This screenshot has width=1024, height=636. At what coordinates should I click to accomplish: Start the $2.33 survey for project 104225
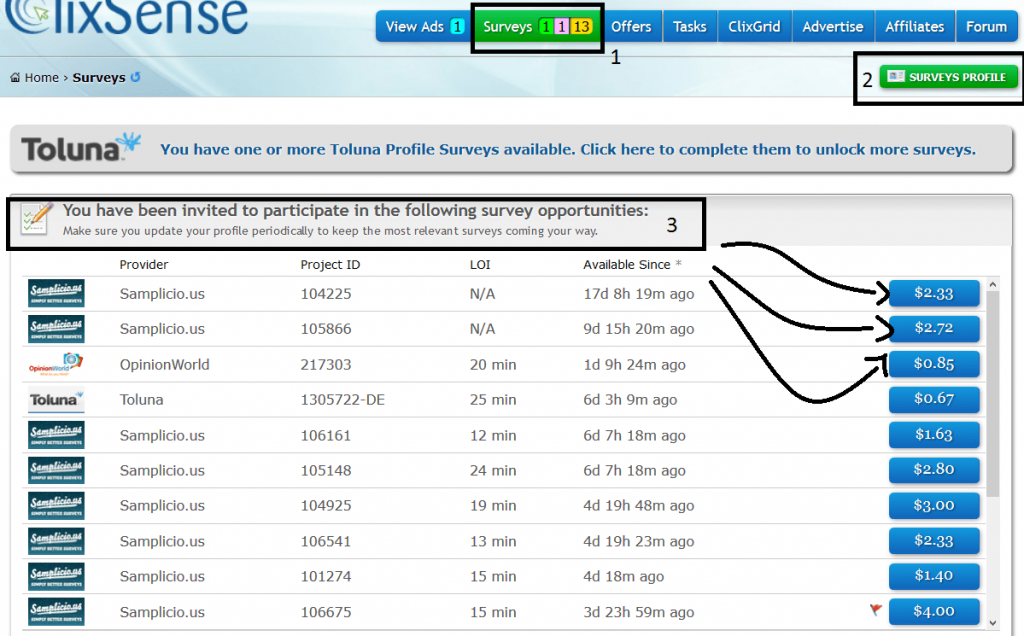pos(934,293)
